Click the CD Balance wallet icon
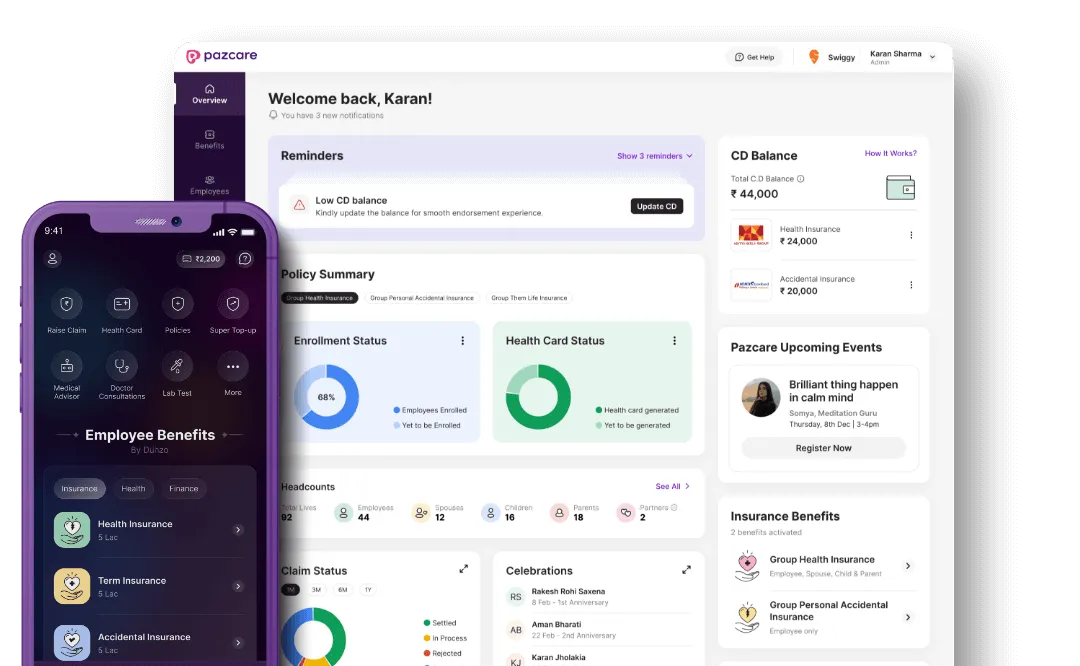Image resolution: width=1080 pixels, height=666 pixels. point(900,187)
